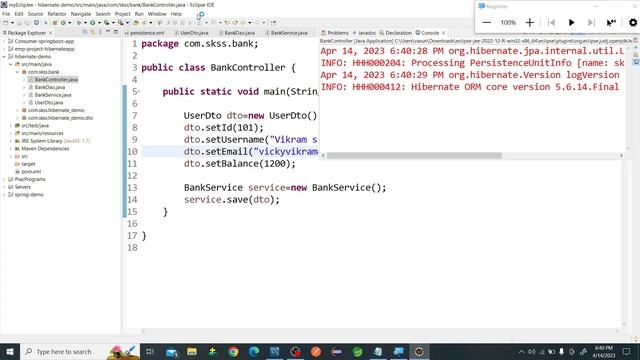This screenshot has height=360, width=640.
Task: Click the taskbar search box
Action: pos(80,351)
